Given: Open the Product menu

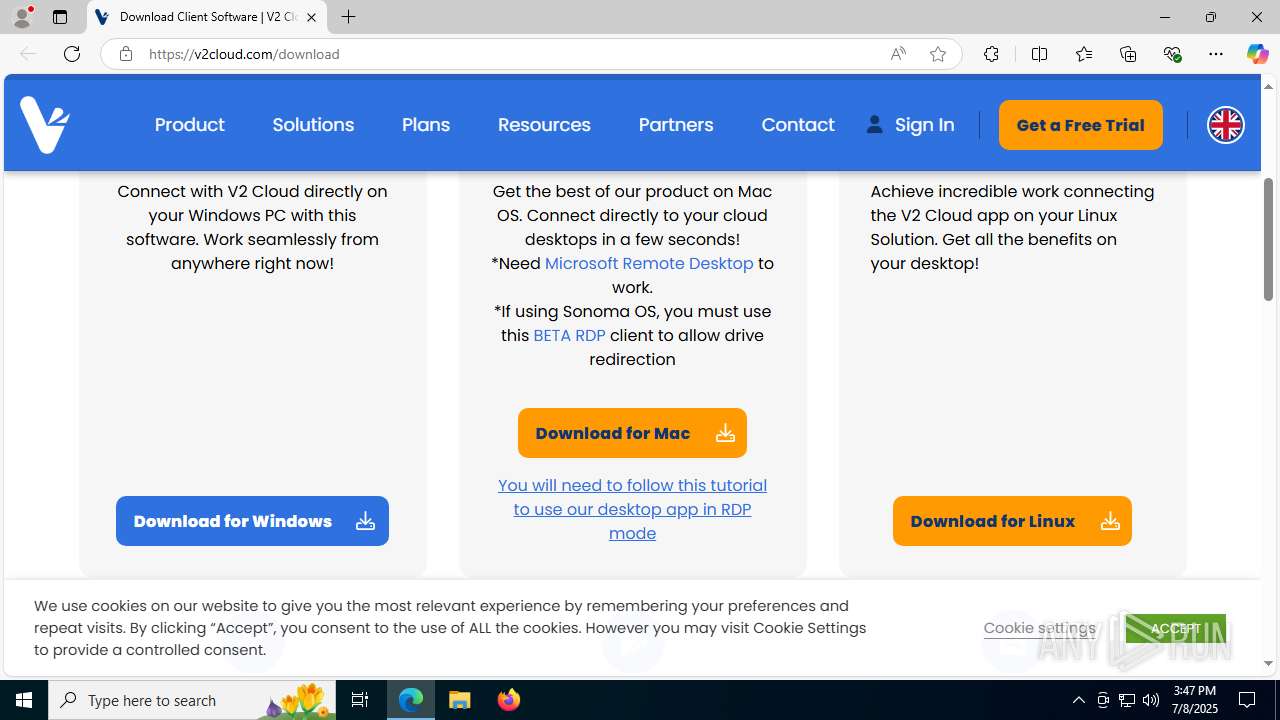Looking at the screenshot, I should point(190,125).
